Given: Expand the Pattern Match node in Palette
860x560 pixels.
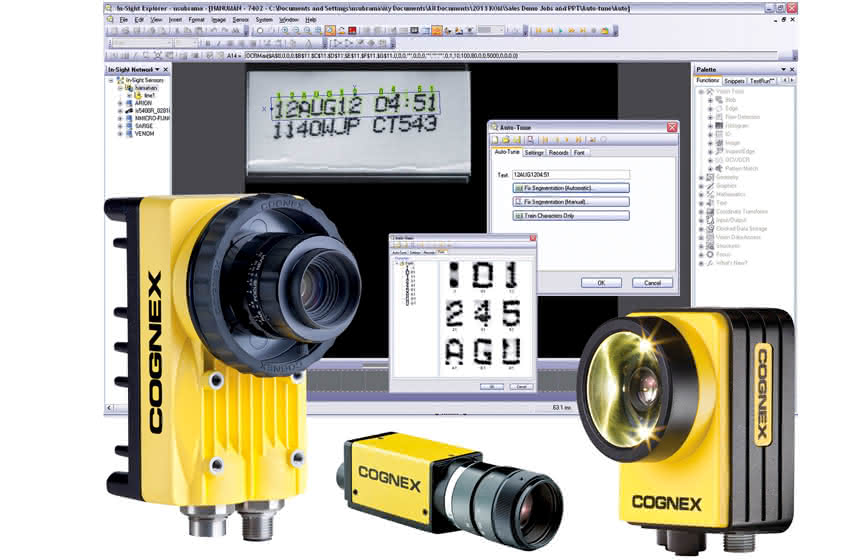Looking at the screenshot, I should 710,168.
